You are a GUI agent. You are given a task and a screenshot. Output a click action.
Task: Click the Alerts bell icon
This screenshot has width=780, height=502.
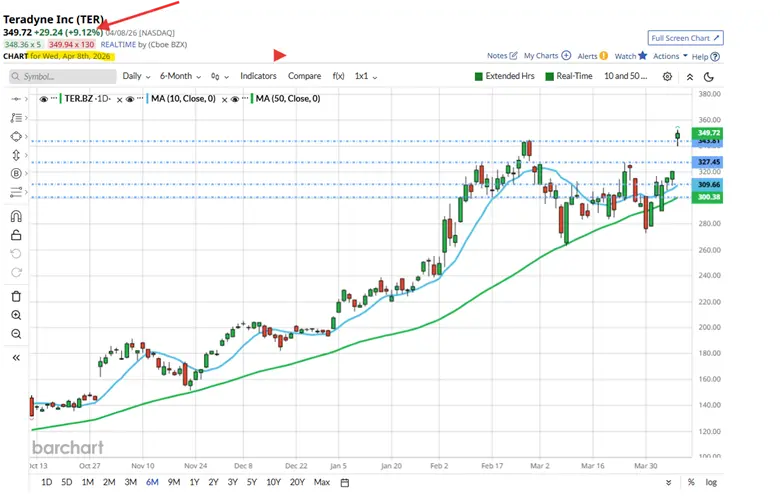[603, 56]
